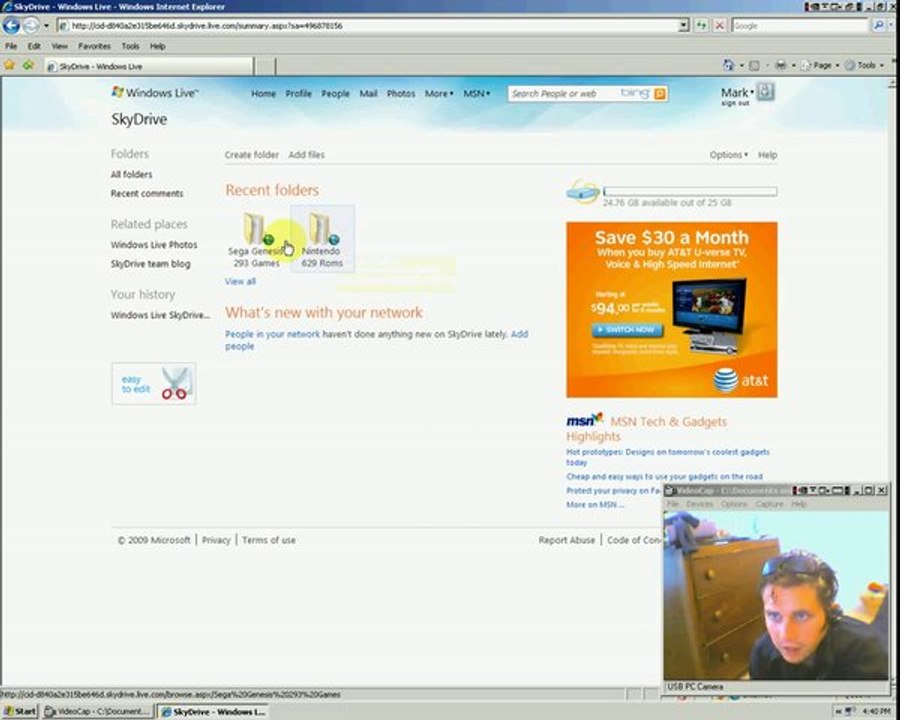
Task: Open SkyDrive team blog link
Action: 150,264
